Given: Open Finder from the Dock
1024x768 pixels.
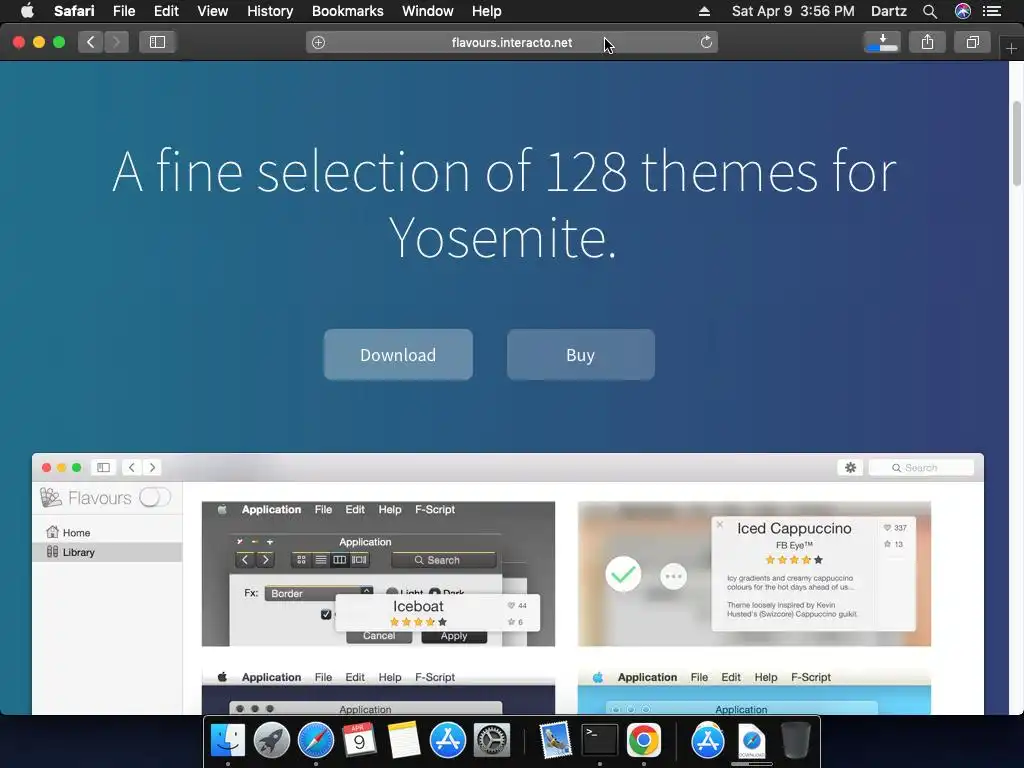Looking at the screenshot, I should [x=227, y=741].
